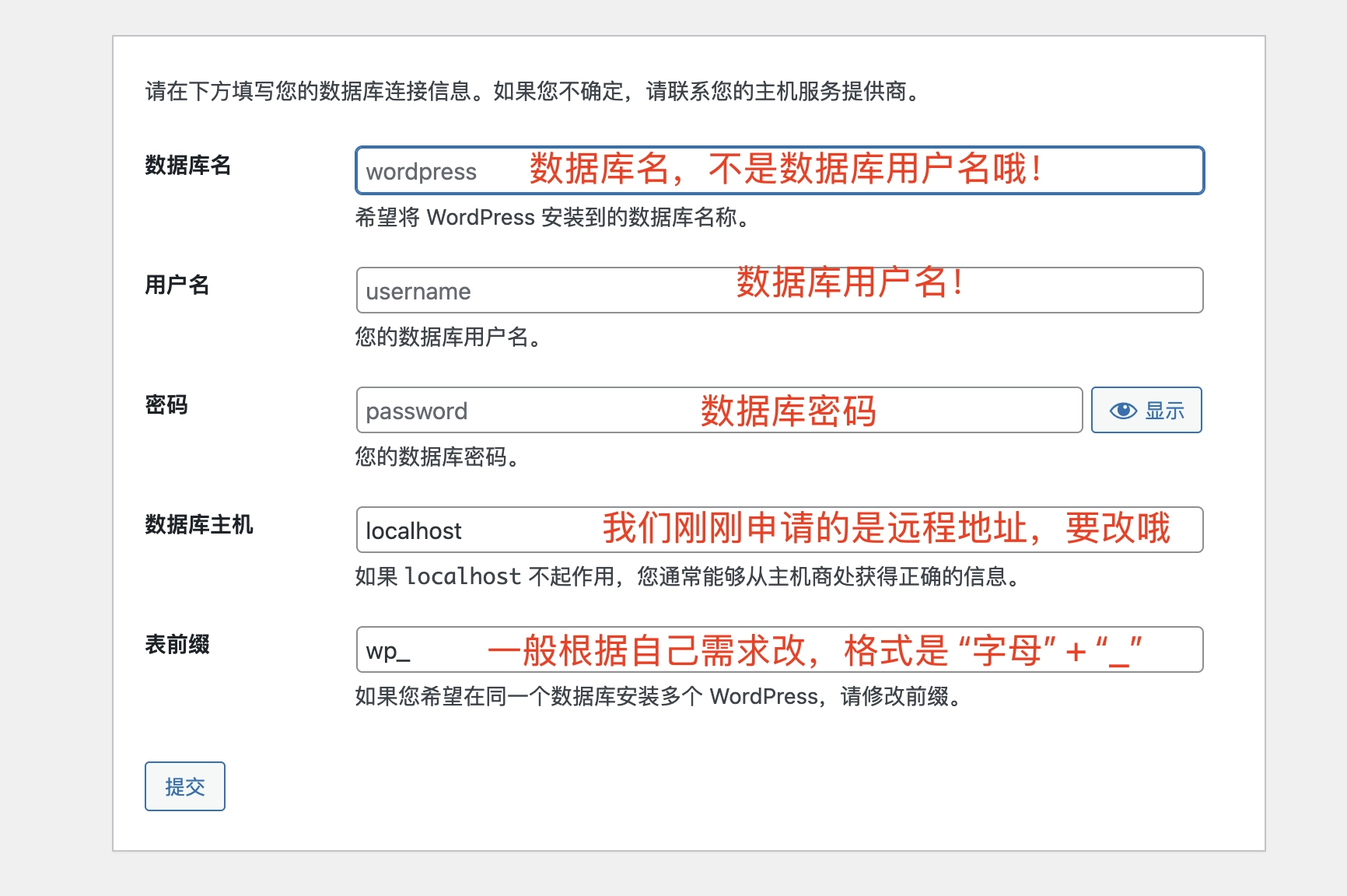The image size is (1347, 896).
Task: Click the hint about changing the table prefix
Action: [659, 697]
